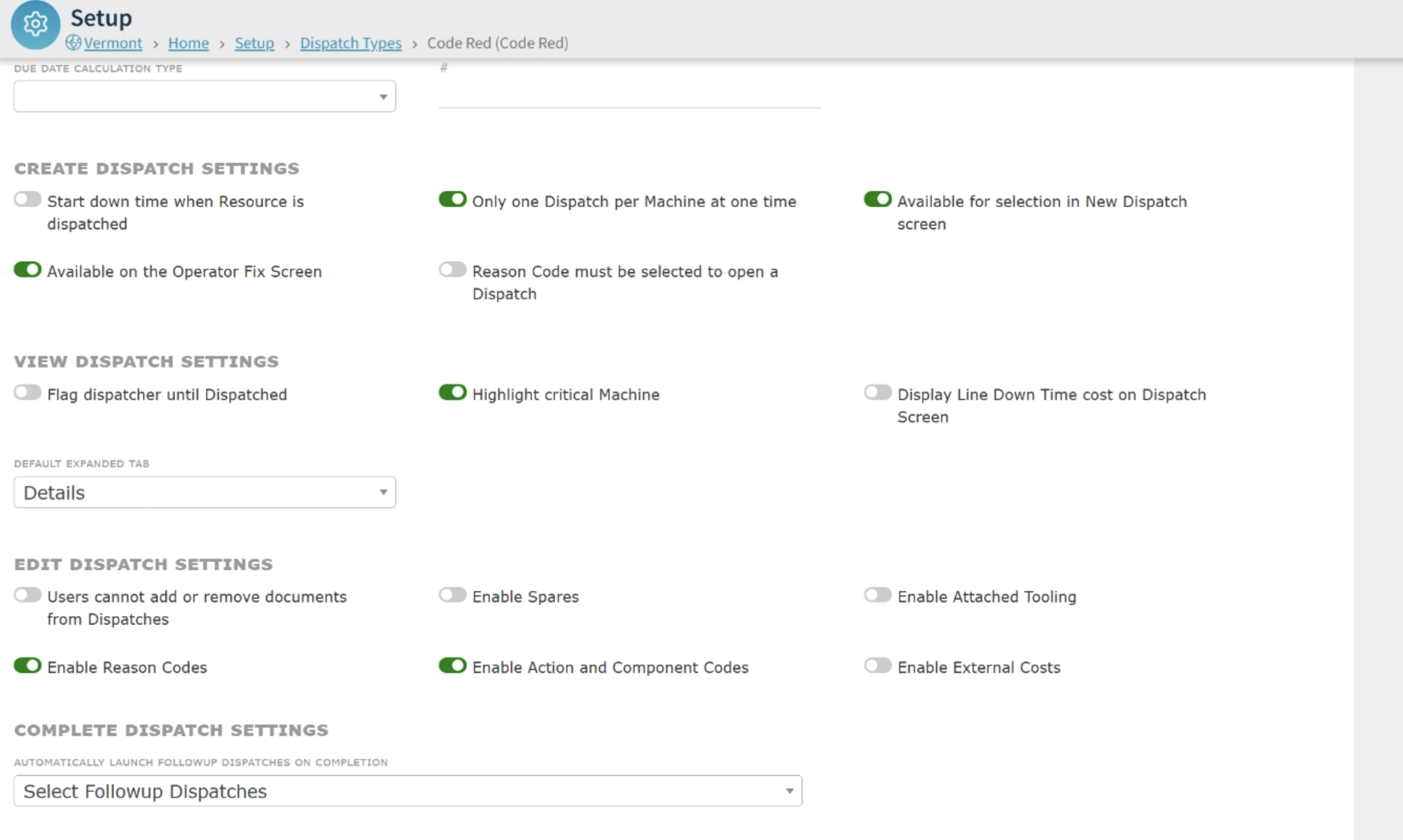The width and height of the screenshot is (1403, 840).
Task: Turn on Enable Attached Tooling
Action: [x=877, y=595]
